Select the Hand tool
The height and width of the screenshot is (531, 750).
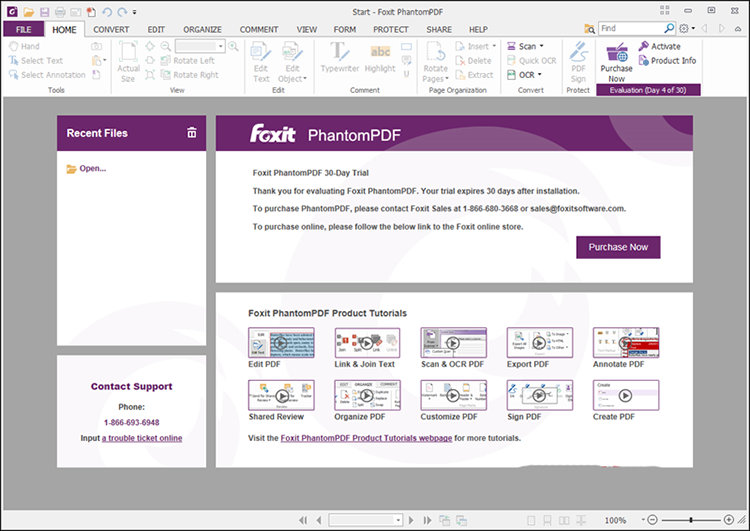coord(24,46)
